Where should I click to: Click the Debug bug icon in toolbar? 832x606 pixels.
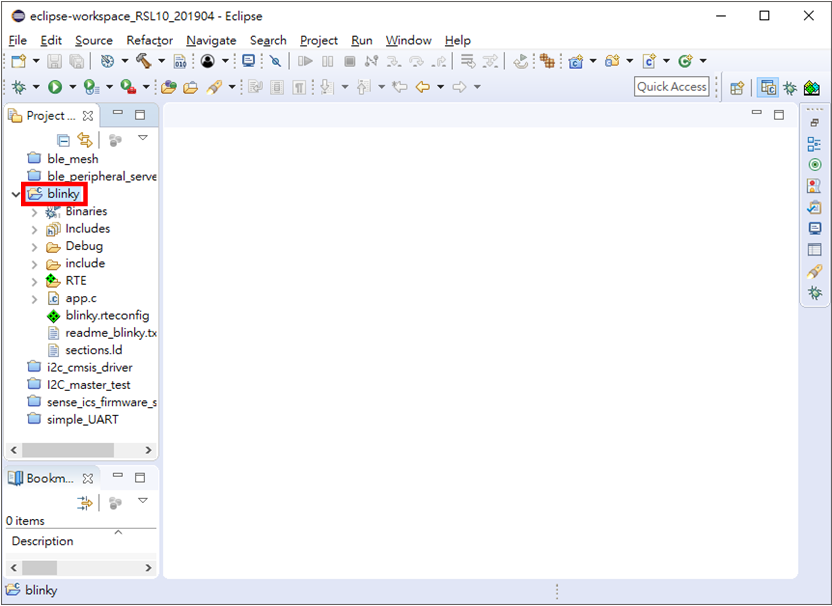click(x=18, y=87)
